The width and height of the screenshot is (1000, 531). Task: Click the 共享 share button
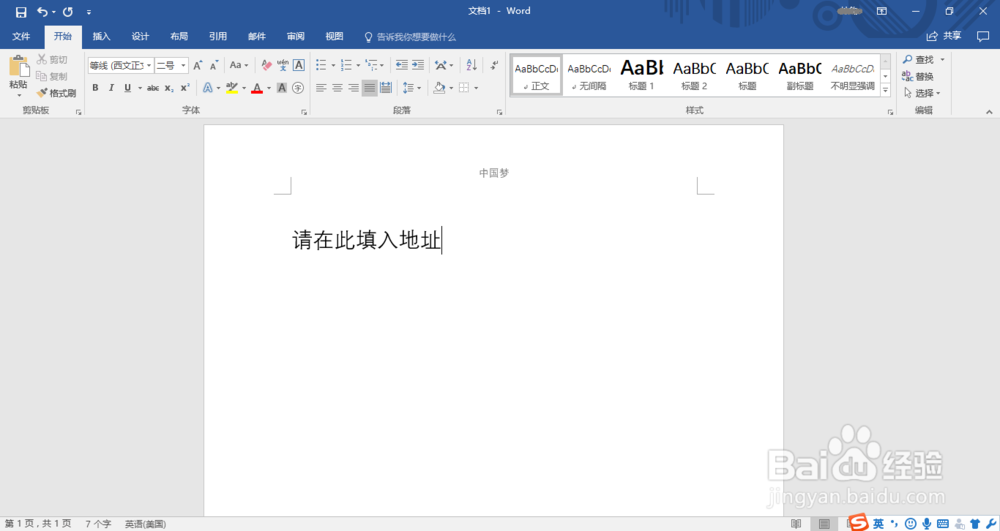coord(944,36)
